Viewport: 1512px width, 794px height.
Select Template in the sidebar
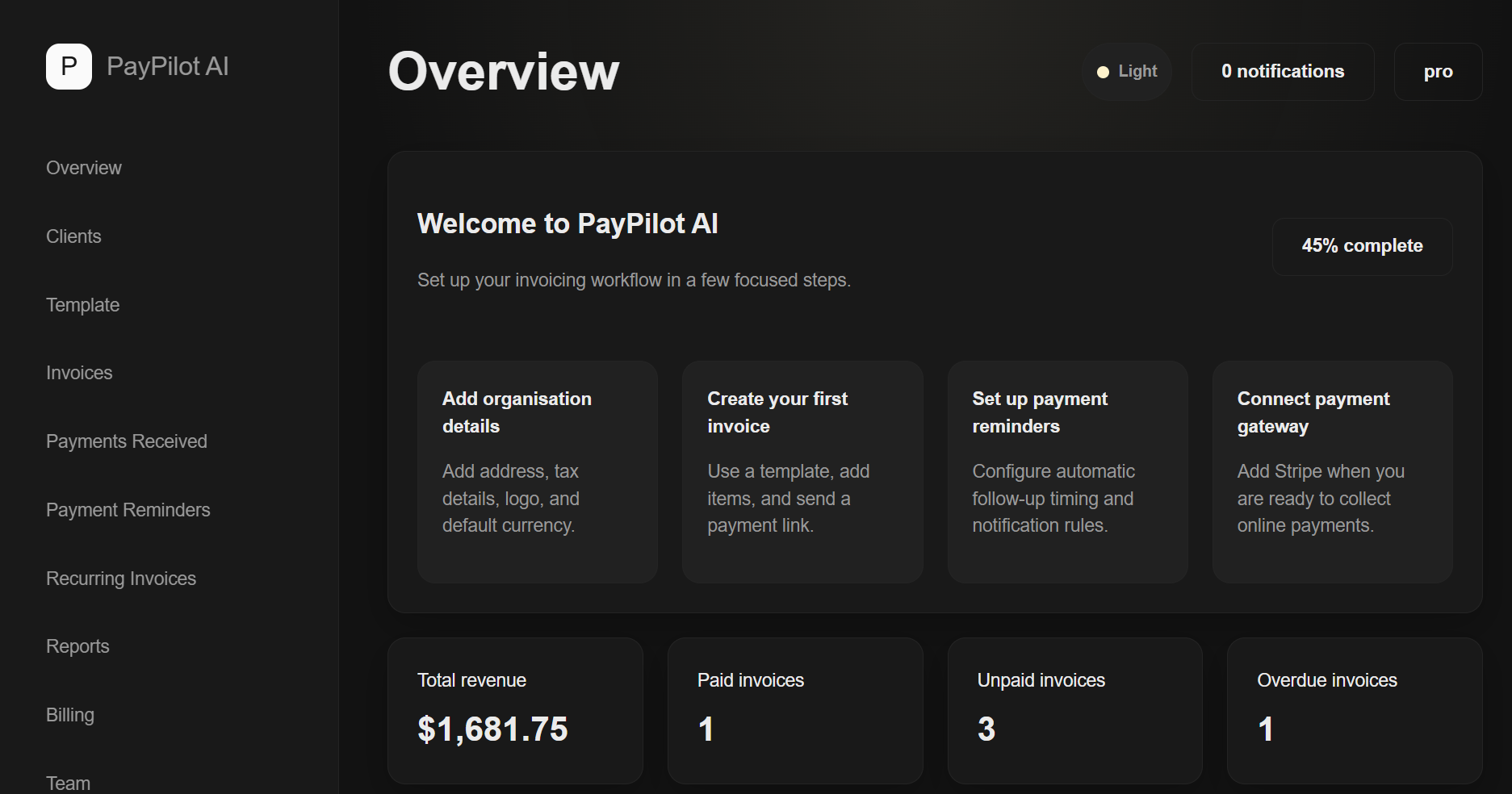pos(82,305)
